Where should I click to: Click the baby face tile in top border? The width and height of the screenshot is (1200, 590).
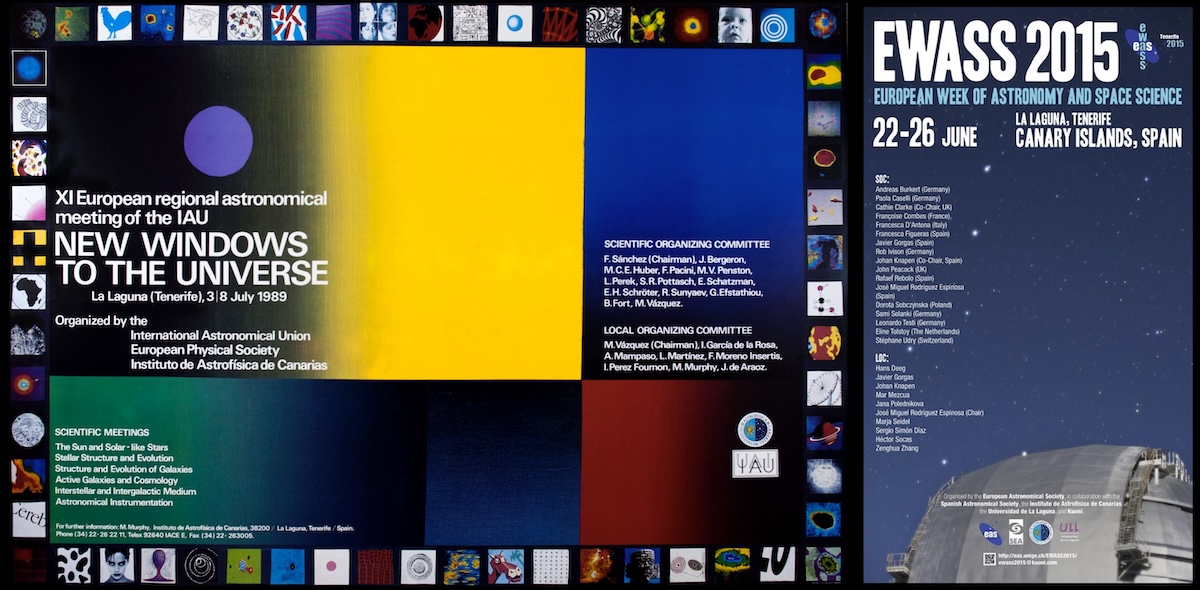point(734,24)
